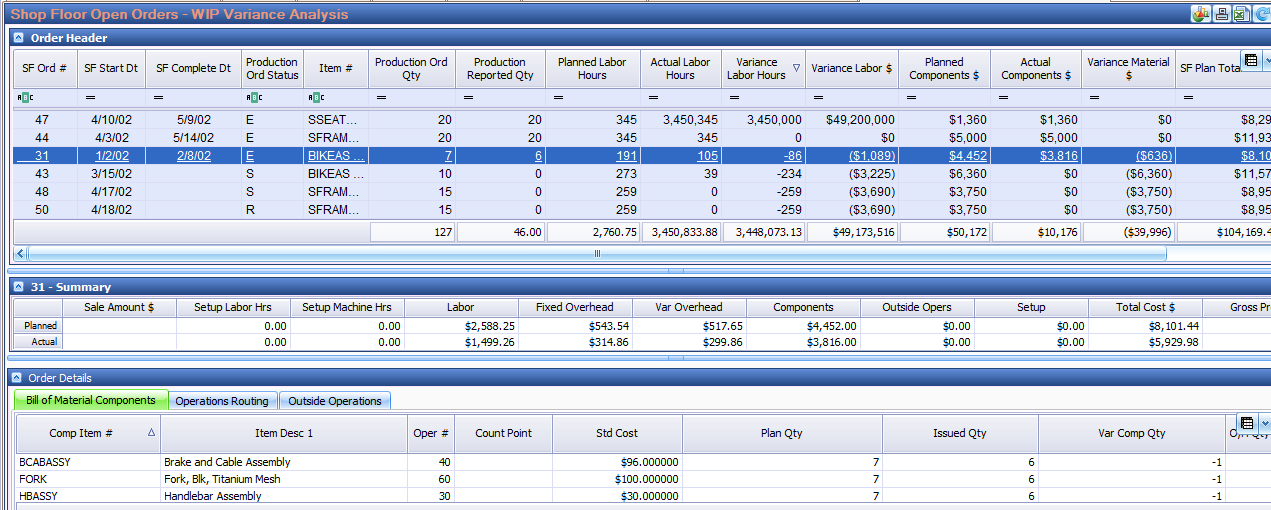Click the Variance Labor Hours sort arrow
The image size is (1271, 510).
796,68
